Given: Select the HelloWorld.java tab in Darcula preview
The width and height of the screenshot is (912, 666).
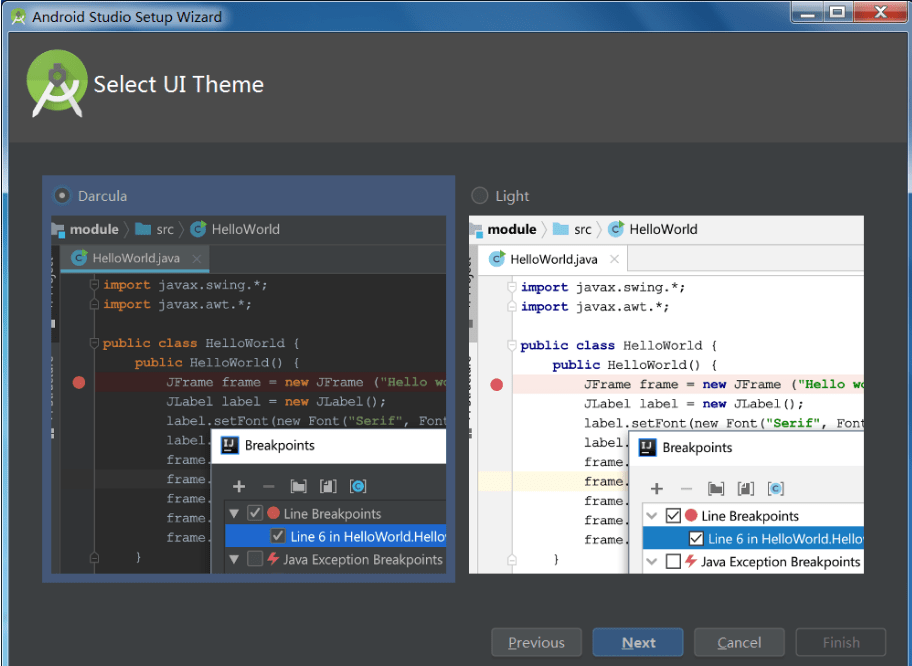Looking at the screenshot, I should pyautogui.click(x=135, y=258).
